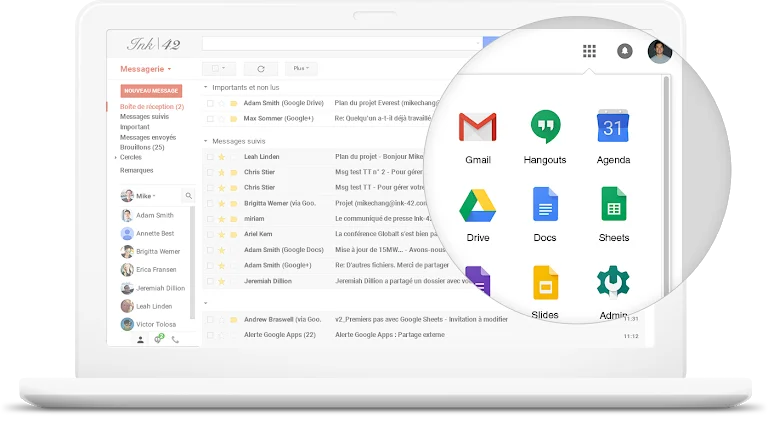
Task: Open the Messagerie dropdown
Action: (146, 69)
